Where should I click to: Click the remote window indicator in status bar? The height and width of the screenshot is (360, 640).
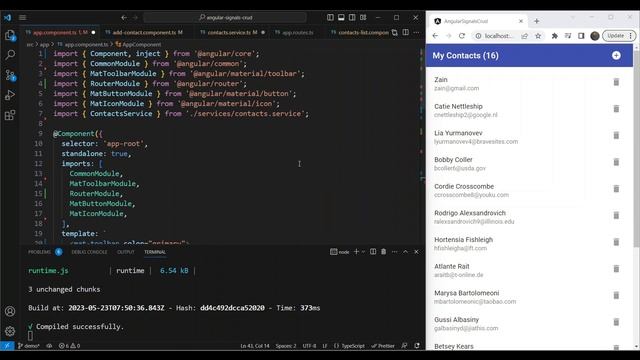click(x=7, y=346)
